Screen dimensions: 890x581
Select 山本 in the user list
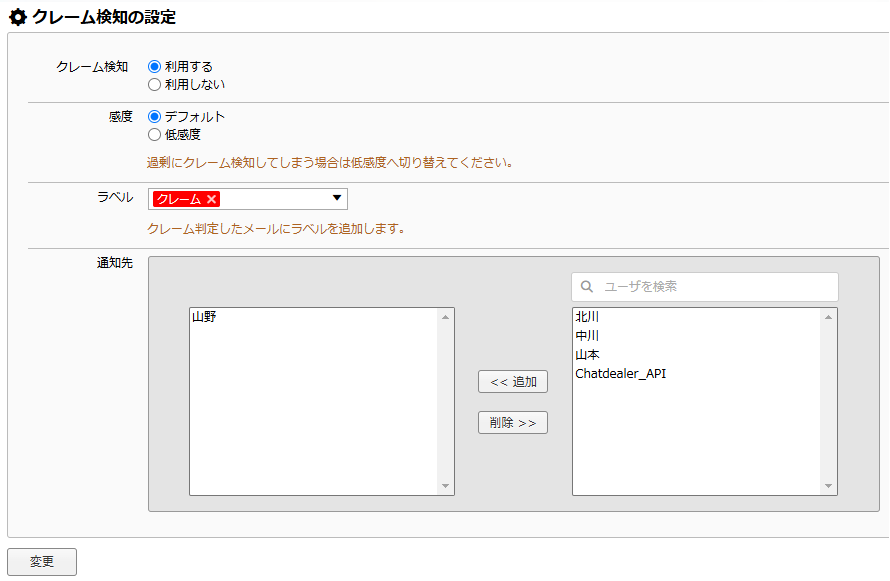tap(587, 355)
